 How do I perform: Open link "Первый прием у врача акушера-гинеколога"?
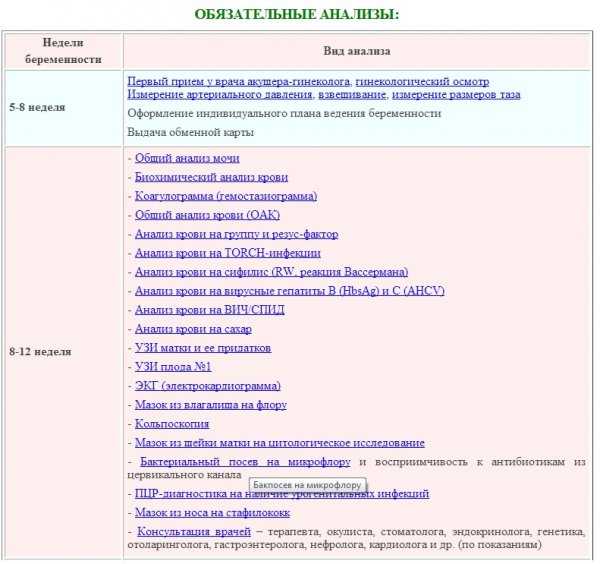pyautogui.click(x=238, y=82)
